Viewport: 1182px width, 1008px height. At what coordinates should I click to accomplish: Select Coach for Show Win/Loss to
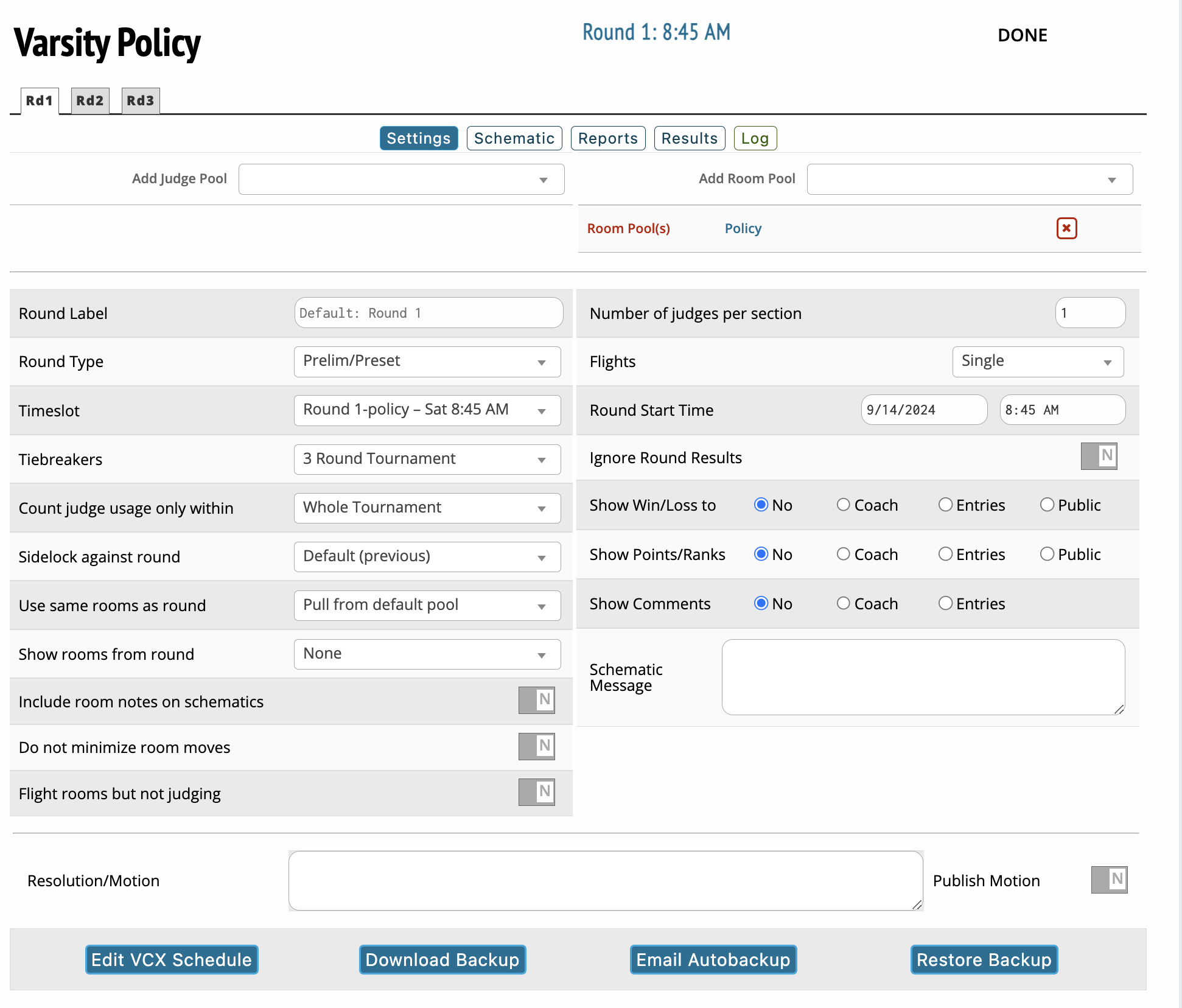click(843, 505)
